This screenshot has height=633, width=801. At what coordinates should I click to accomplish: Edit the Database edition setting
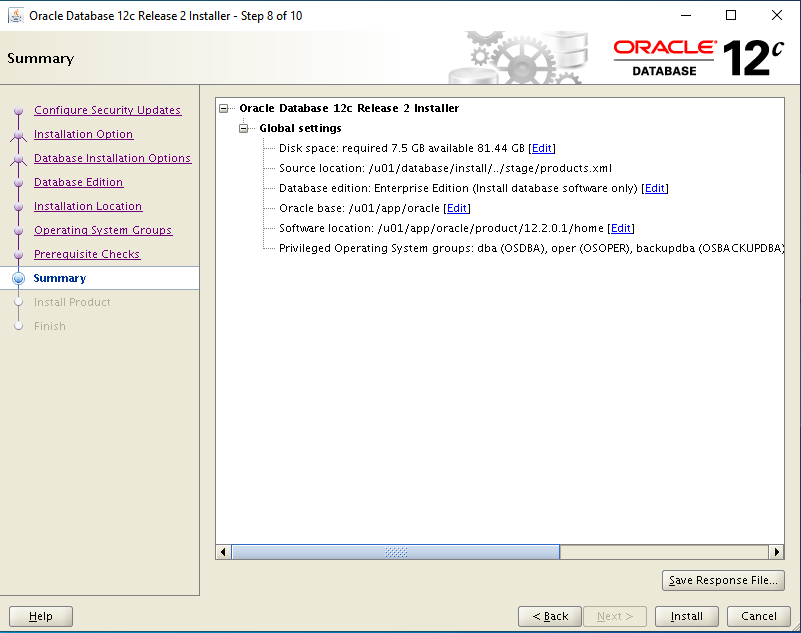point(654,188)
